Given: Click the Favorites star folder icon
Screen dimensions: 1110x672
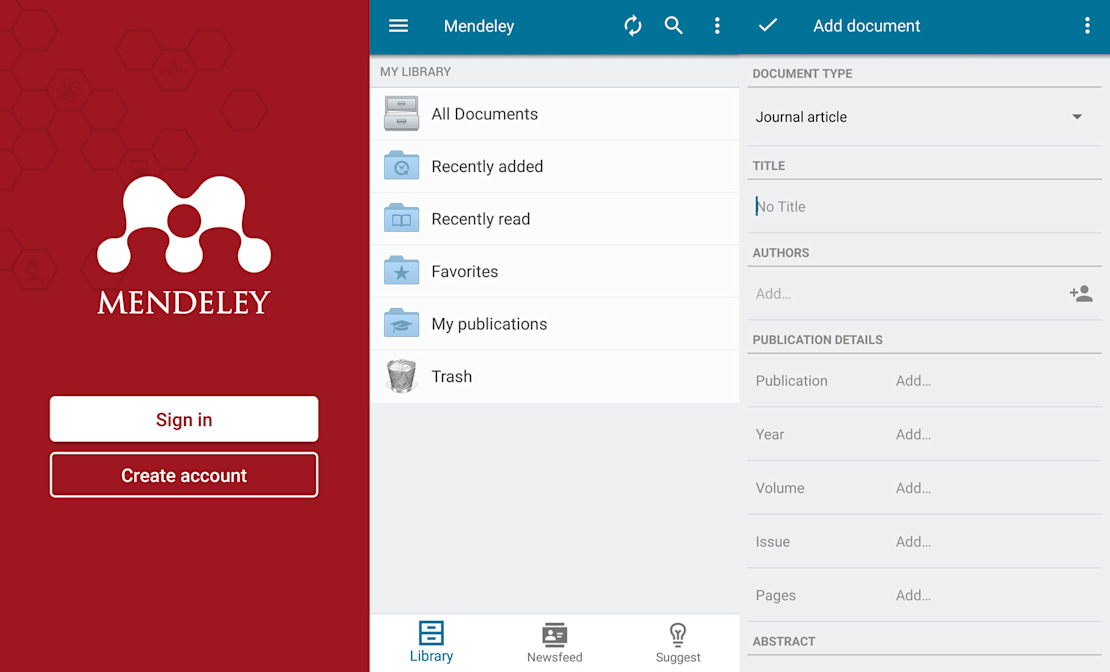Looking at the screenshot, I should pos(401,270).
